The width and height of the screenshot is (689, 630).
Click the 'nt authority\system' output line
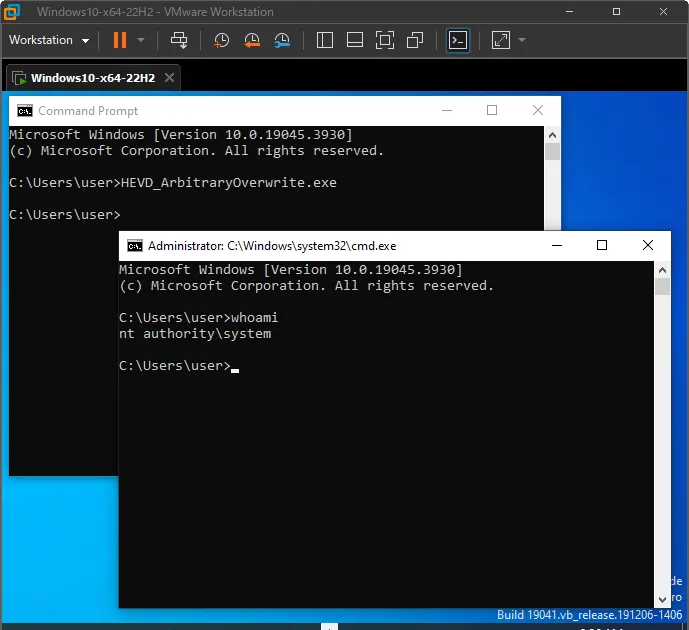click(195, 334)
